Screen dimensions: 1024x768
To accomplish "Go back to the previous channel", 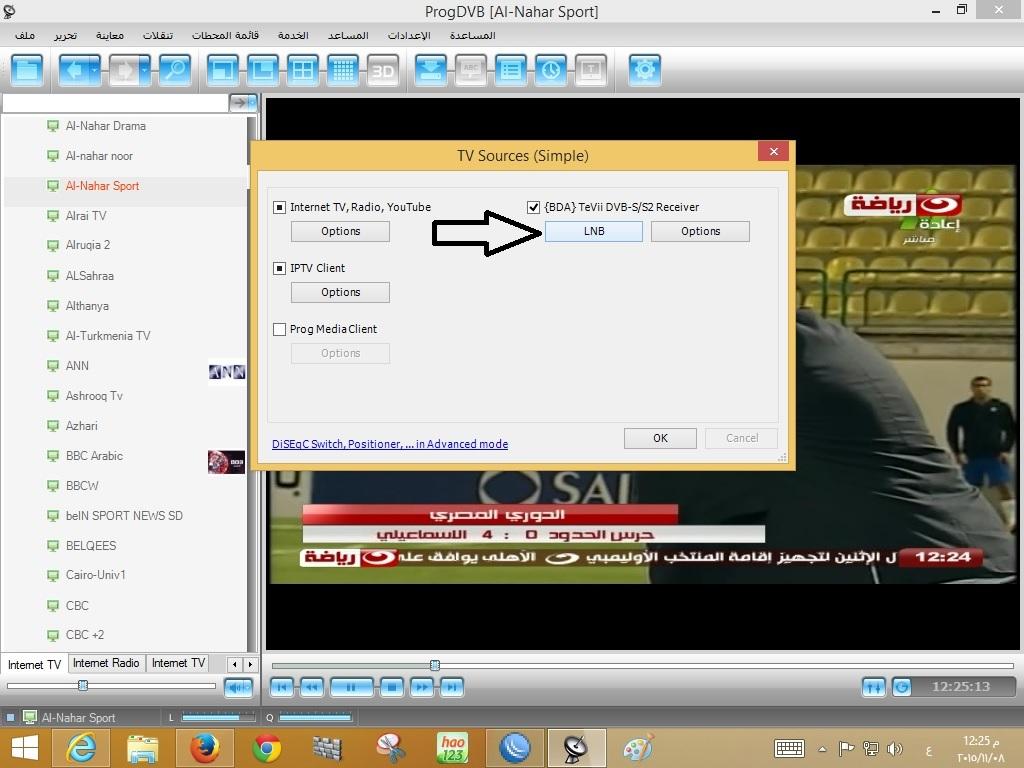I will [x=74, y=69].
